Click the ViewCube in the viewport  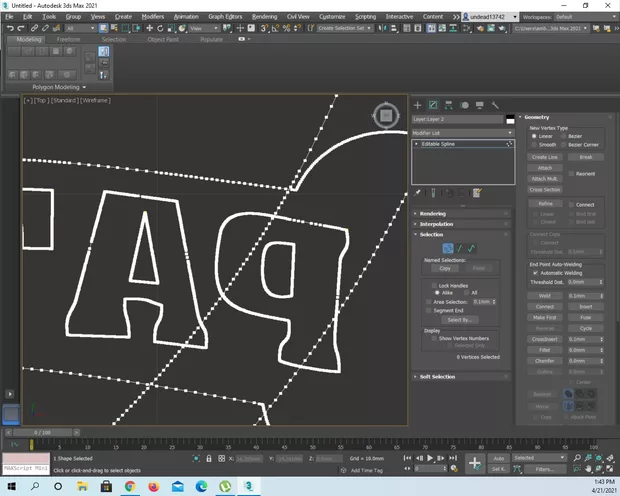(x=386, y=114)
